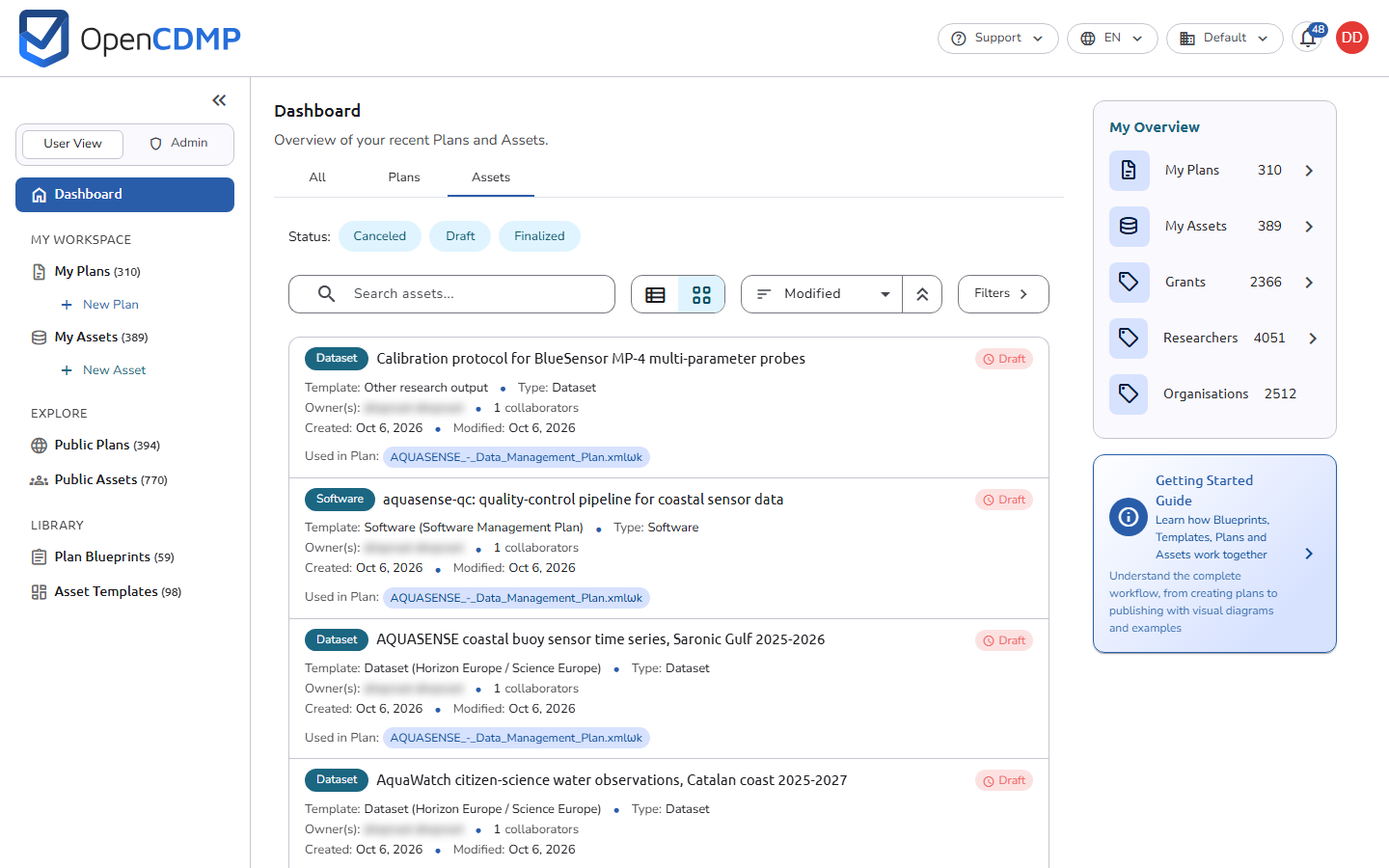Click the Organisations tag icon
Image resolution: width=1389 pixels, height=868 pixels.
coord(1129,394)
